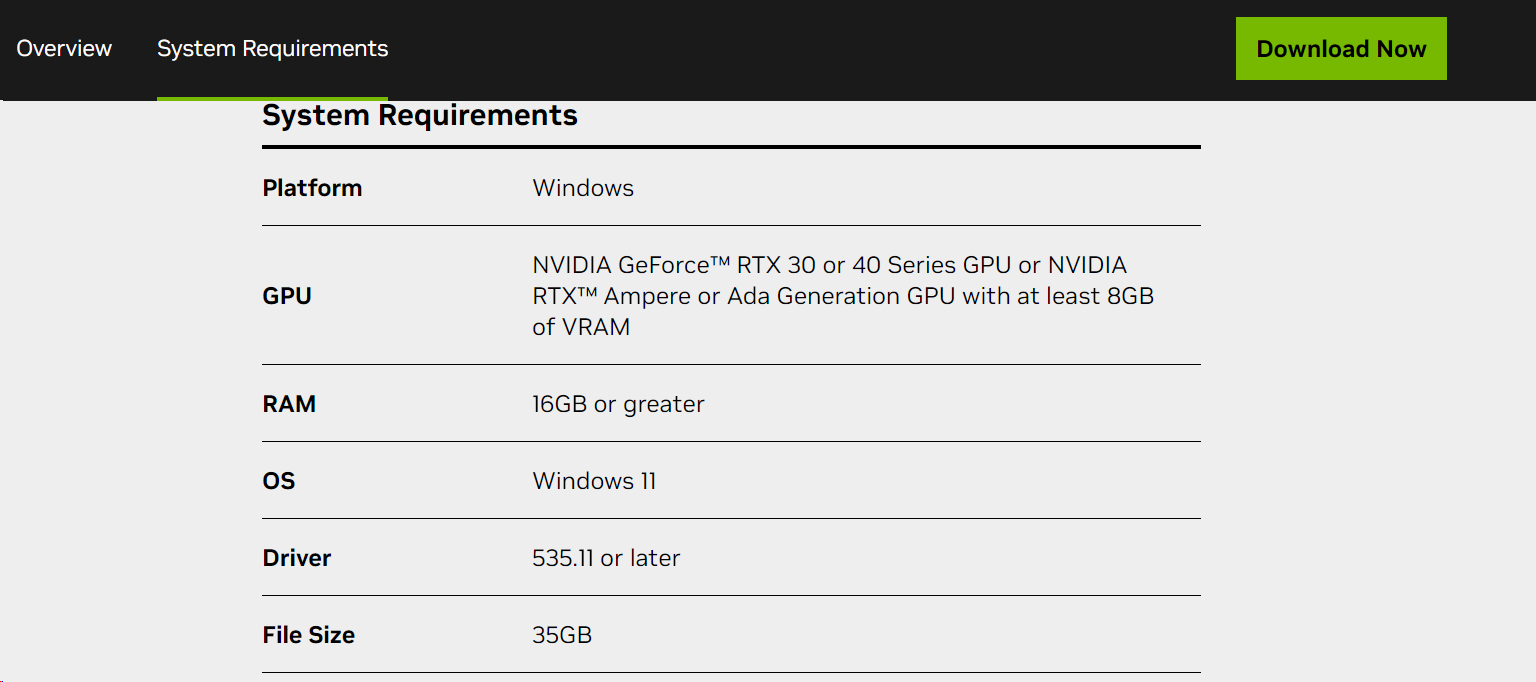Click the Windows 11 value

point(594,481)
